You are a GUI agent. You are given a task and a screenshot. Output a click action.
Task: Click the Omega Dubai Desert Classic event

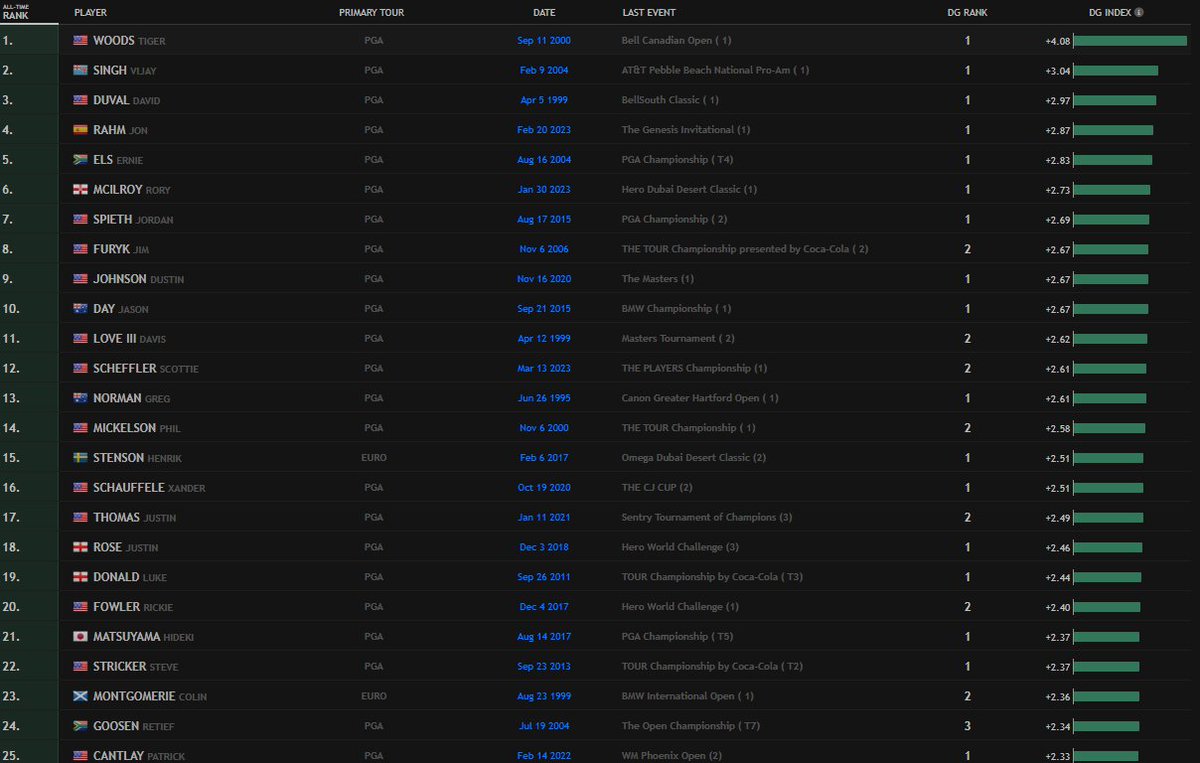click(694, 458)
